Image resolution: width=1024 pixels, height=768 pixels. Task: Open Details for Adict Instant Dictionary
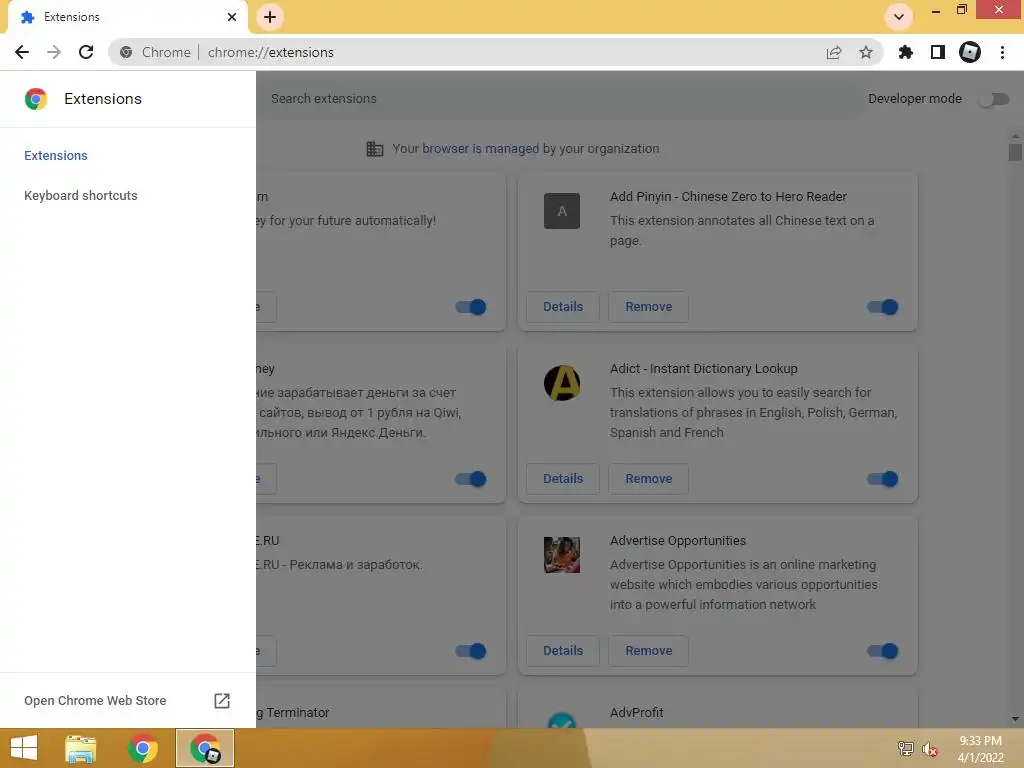[x=563, y=479]
